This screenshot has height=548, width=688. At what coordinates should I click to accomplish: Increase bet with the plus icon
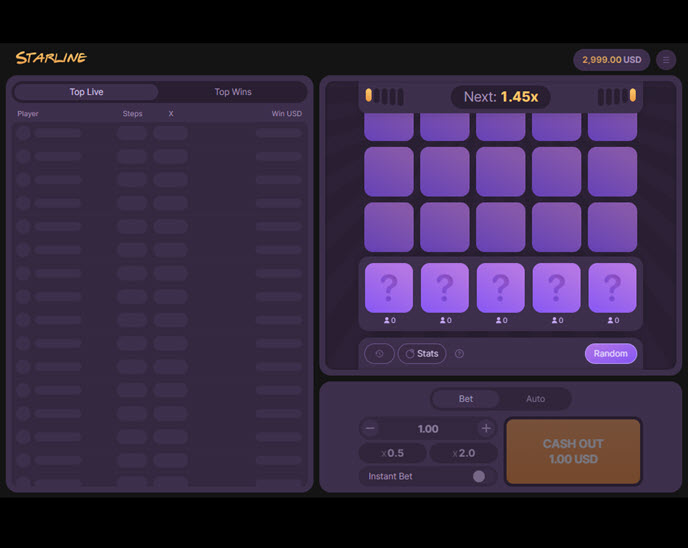tap(486, 429)
